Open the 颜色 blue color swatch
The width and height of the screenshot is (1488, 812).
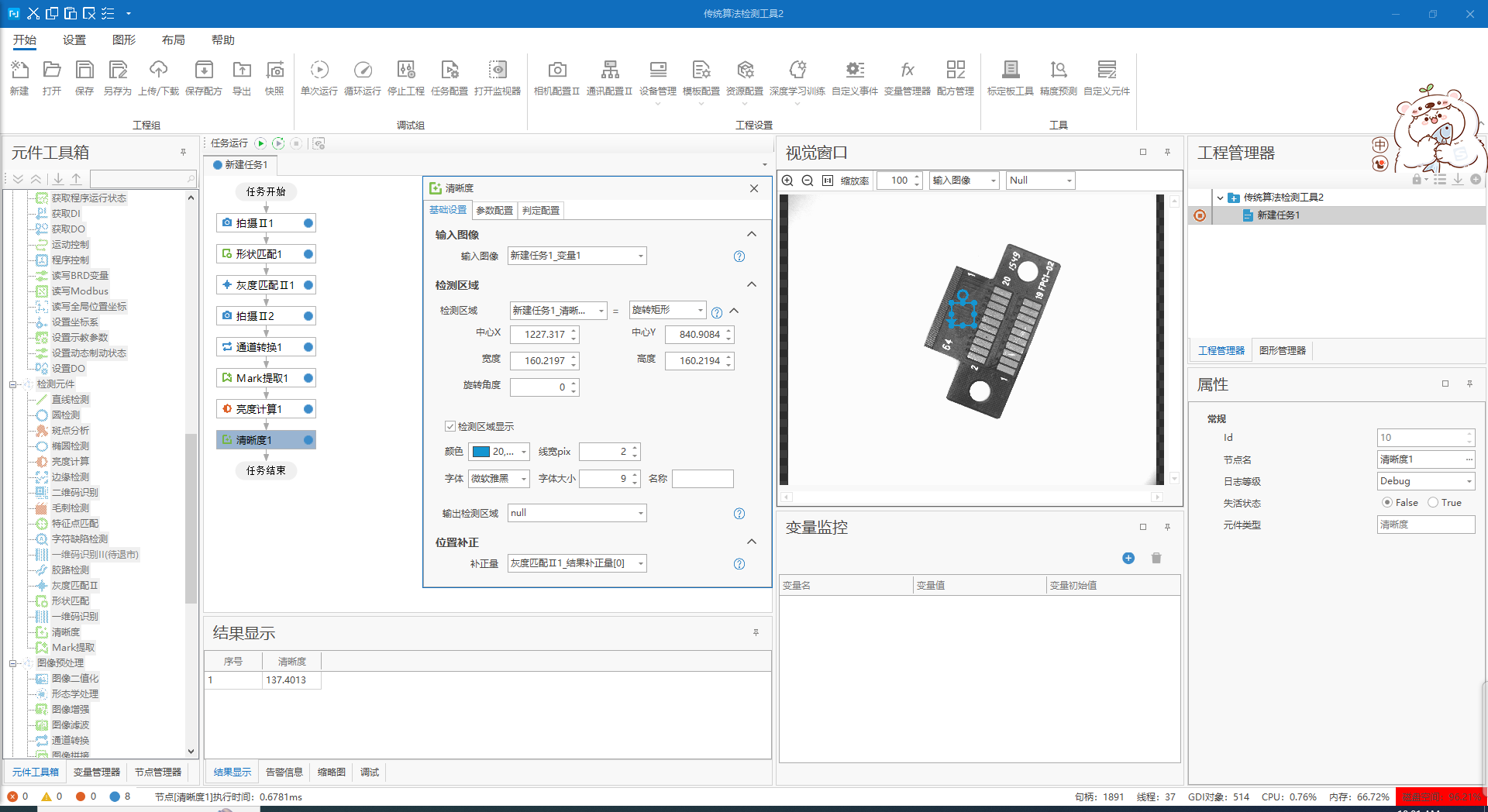tap(481, 452)
